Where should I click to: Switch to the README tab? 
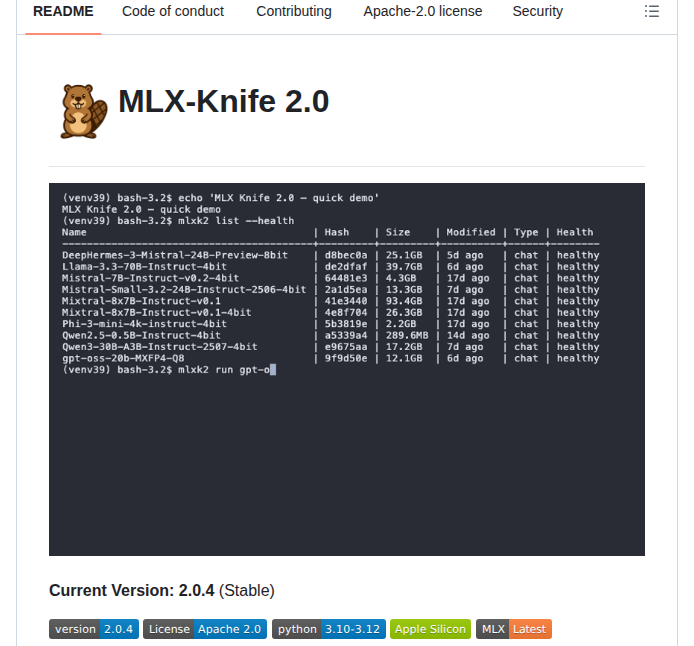coord(63,11)
